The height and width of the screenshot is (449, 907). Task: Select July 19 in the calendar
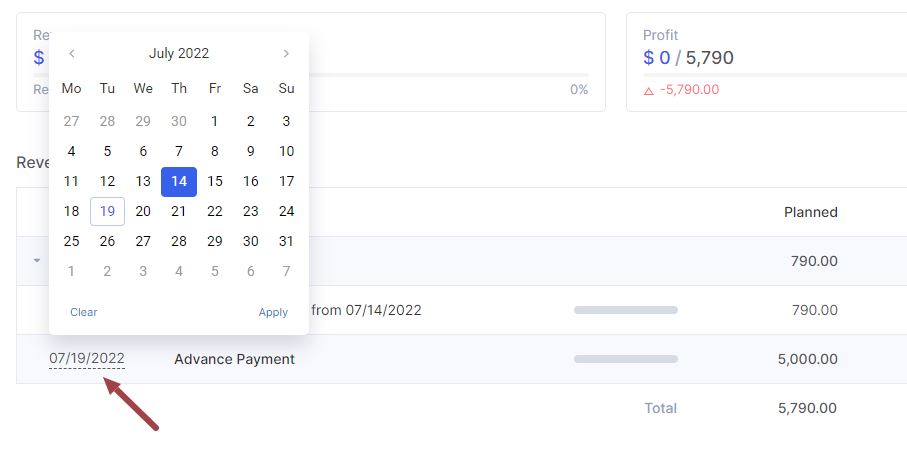tap(107, 212)
